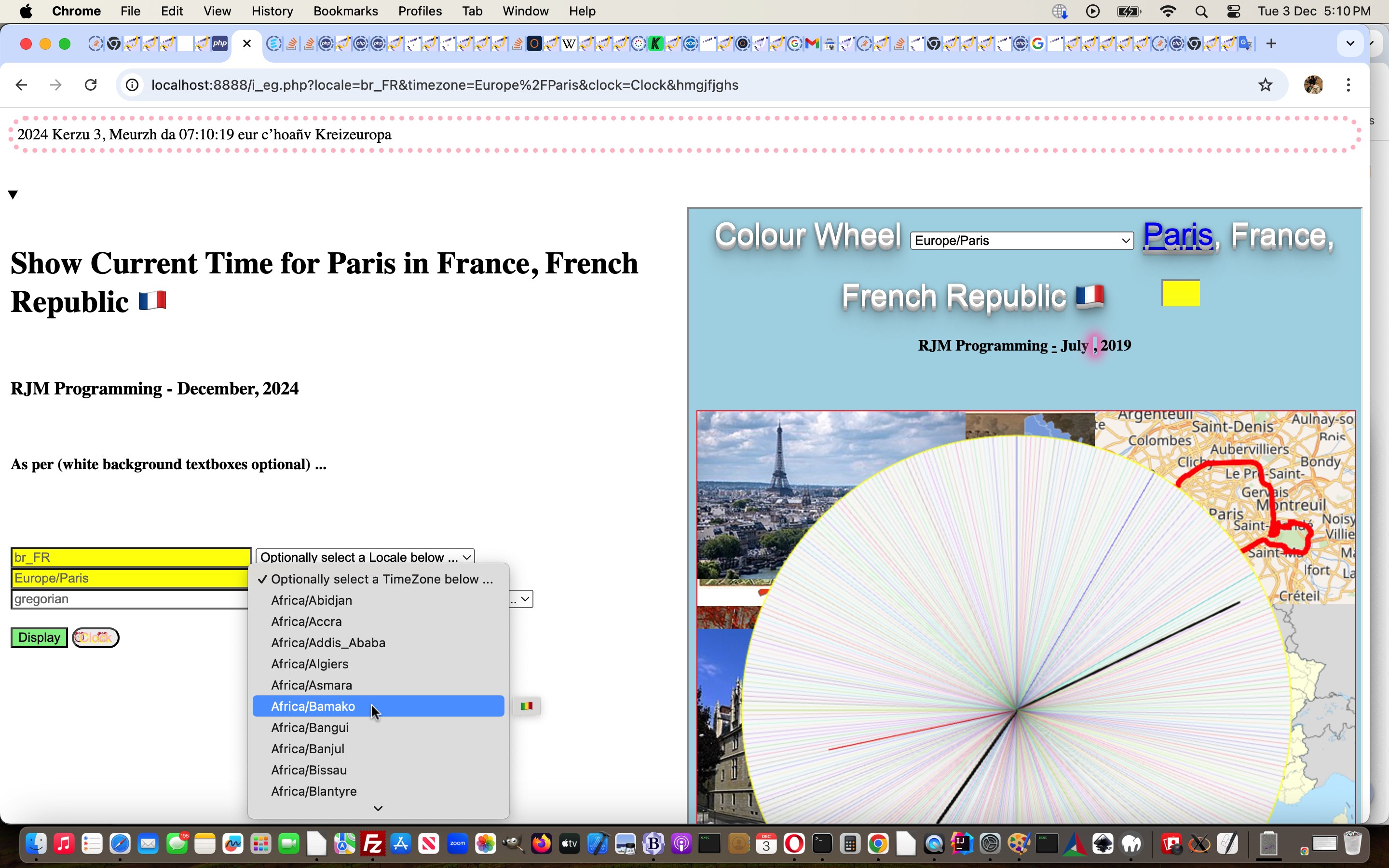Viewport: 1389px width, 868px height.
Task: Open the File menu
Action: tap(130, 12)
